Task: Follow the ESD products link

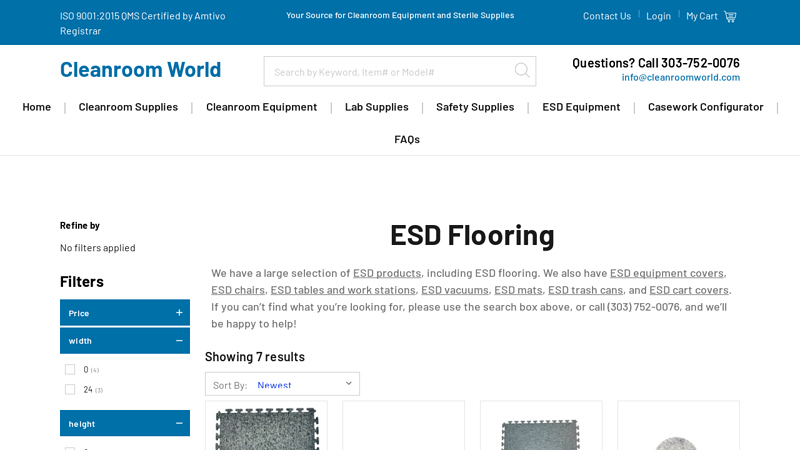Action: pos(387,273)
